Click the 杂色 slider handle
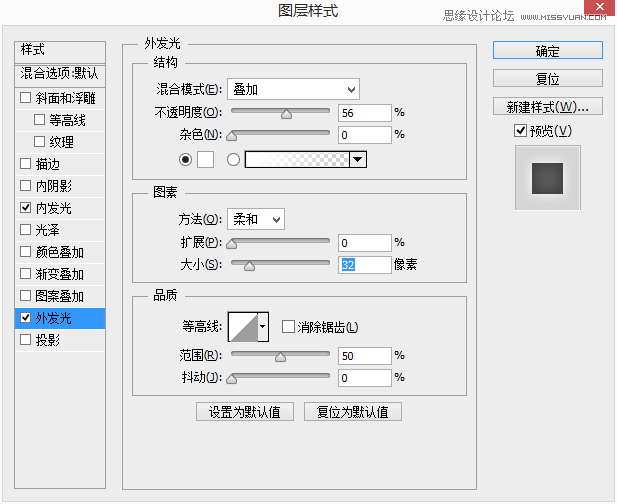The width and height of the screenshot is (617, 504). 232,136
